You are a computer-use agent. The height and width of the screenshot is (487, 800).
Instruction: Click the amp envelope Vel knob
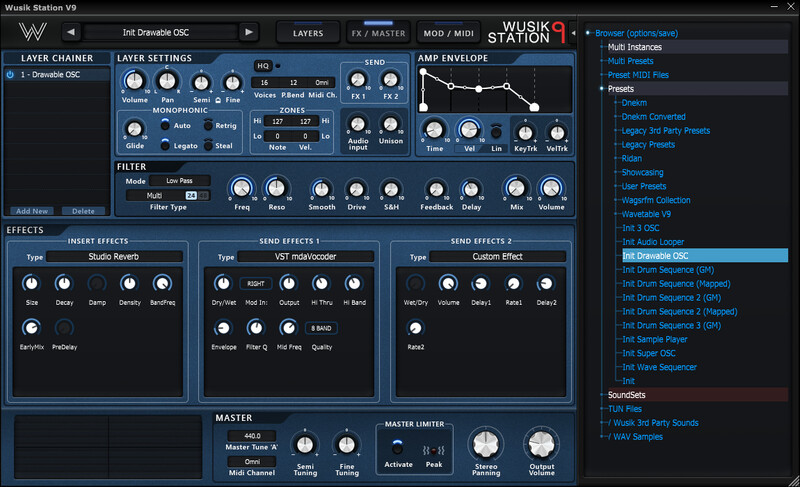(469, 130)
